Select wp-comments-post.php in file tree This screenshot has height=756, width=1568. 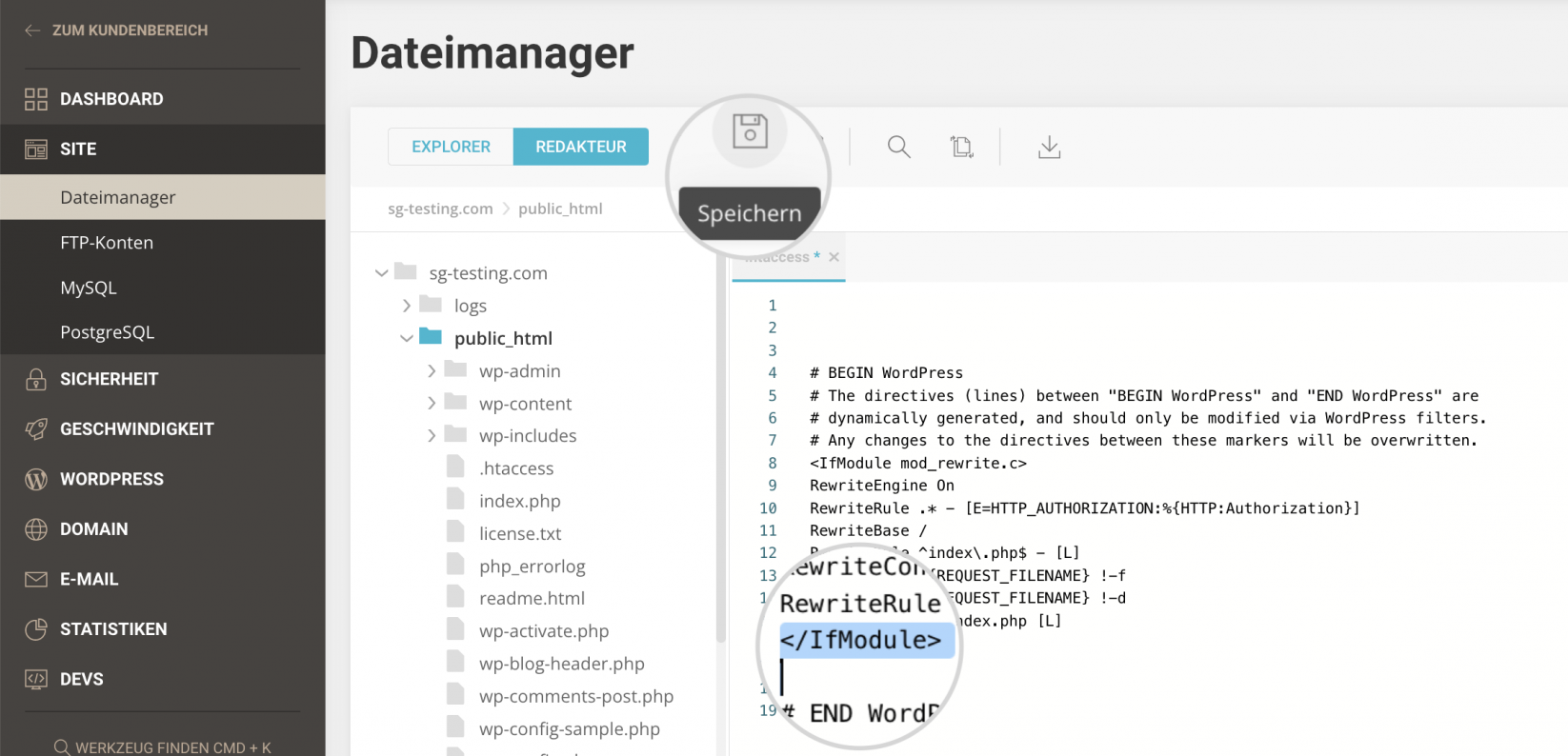click(x=575, y=696)
